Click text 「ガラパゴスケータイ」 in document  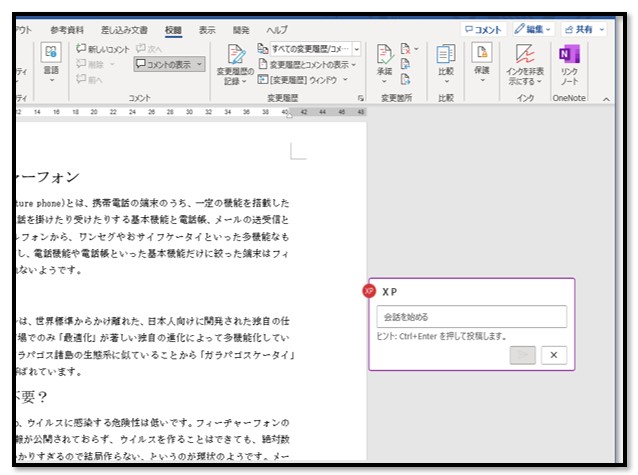click(247, 355)
